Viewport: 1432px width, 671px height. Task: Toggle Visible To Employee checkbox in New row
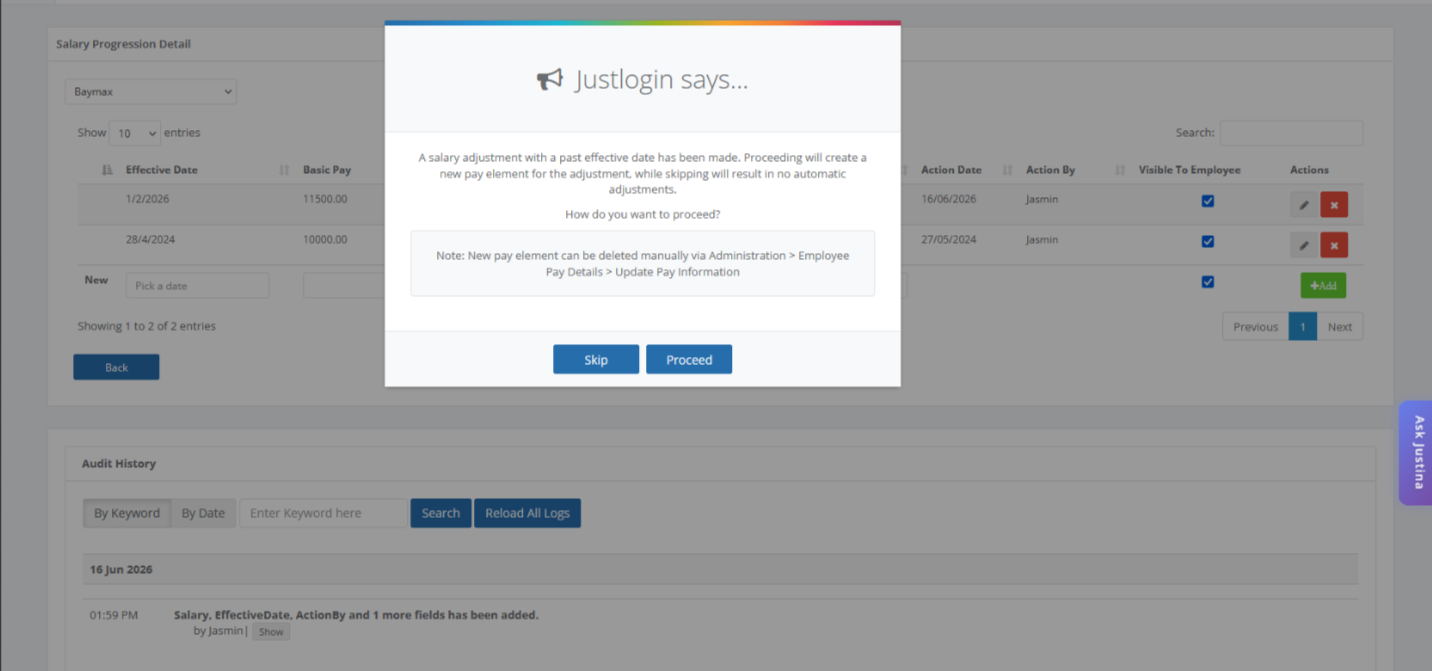[1208, 282]
